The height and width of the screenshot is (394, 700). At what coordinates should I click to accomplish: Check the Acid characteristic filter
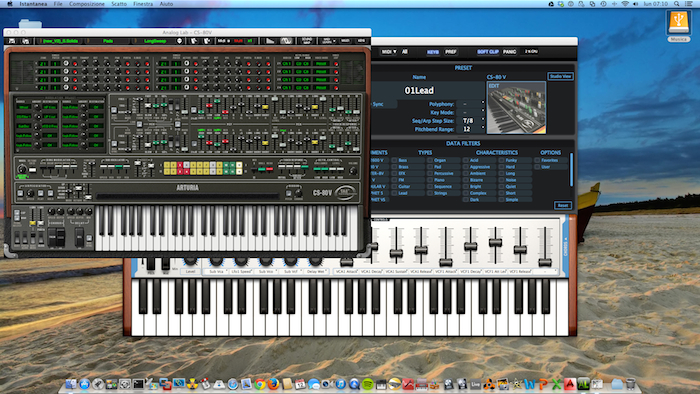(x=466, y=160)
